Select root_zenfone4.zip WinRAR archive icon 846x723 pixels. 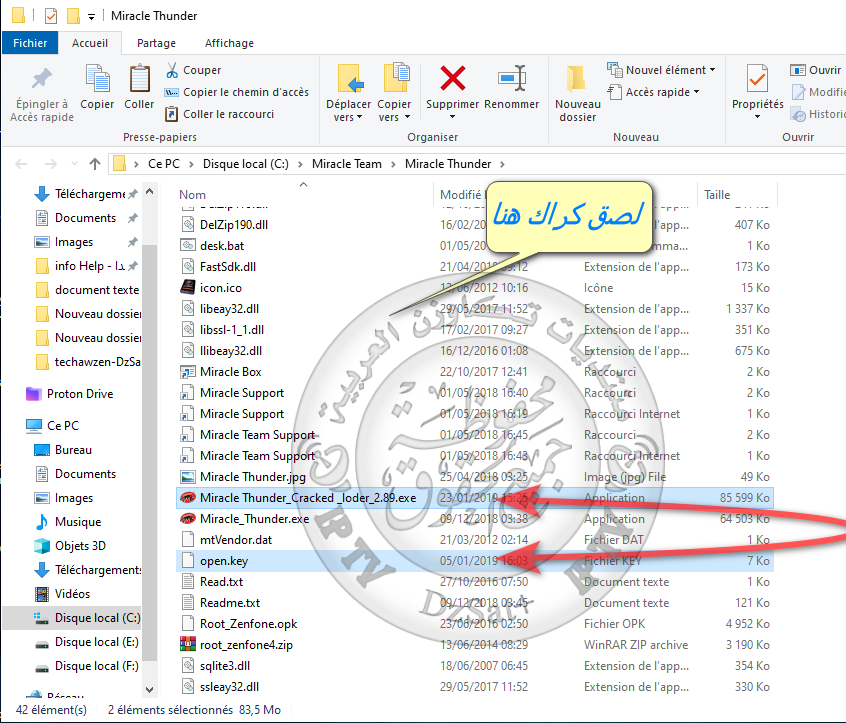187,645
